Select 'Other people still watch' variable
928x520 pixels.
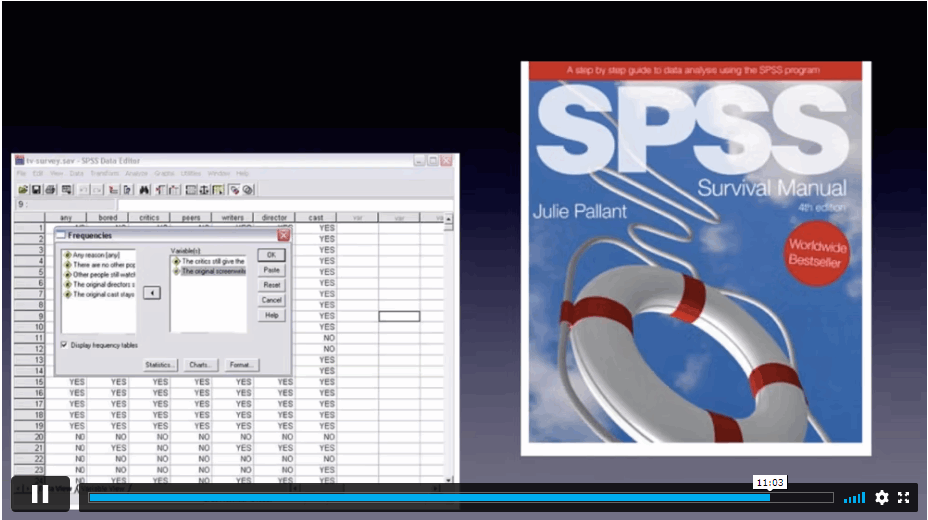[x=99, y=274]
